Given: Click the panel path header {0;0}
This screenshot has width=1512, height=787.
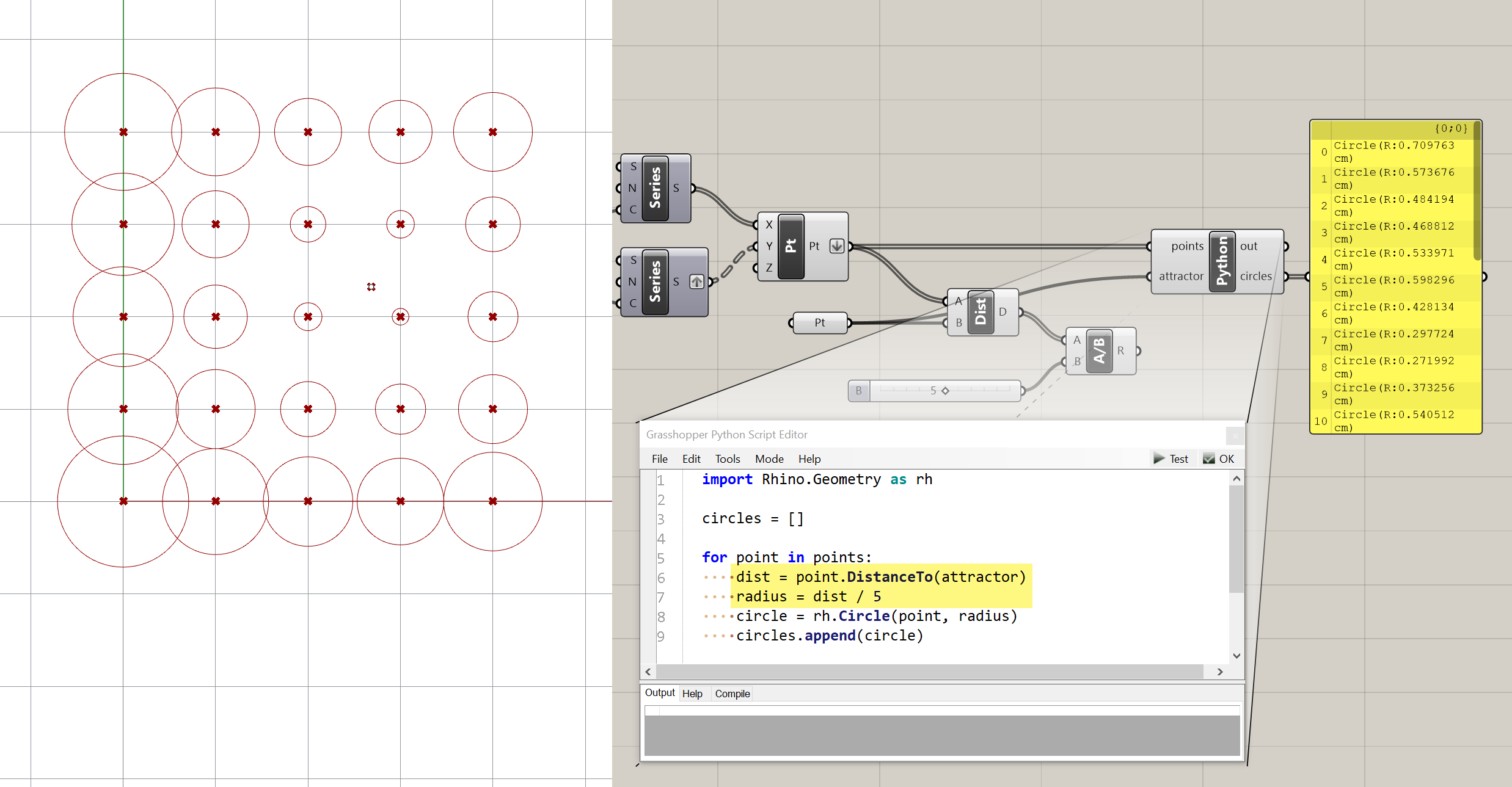Looking at the screenshot, I should coord(1450,128).
